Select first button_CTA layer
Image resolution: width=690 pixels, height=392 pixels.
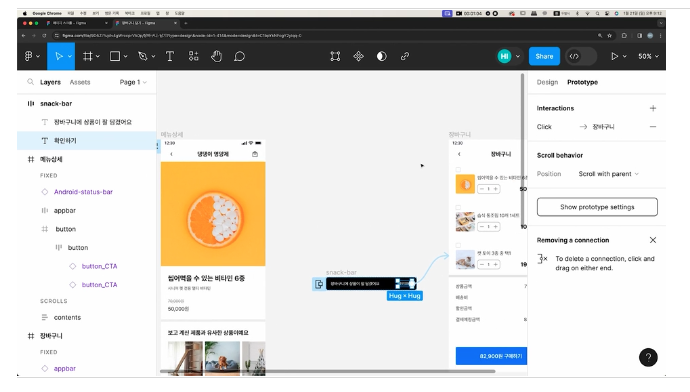99,266
